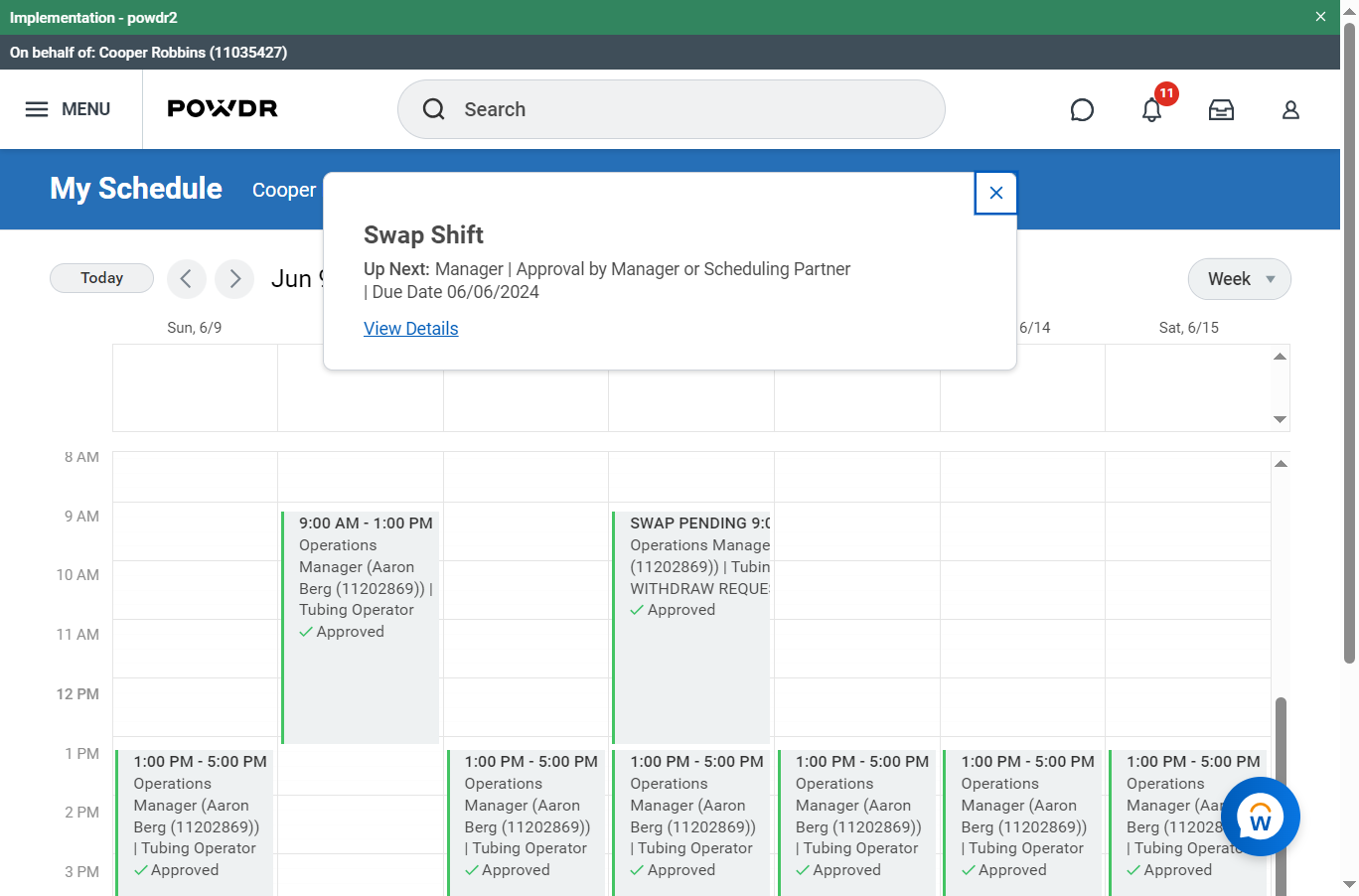Click the Swap Shift popup heading
The height and width of the screenshot is (896, 1359).
coord(423,235)
